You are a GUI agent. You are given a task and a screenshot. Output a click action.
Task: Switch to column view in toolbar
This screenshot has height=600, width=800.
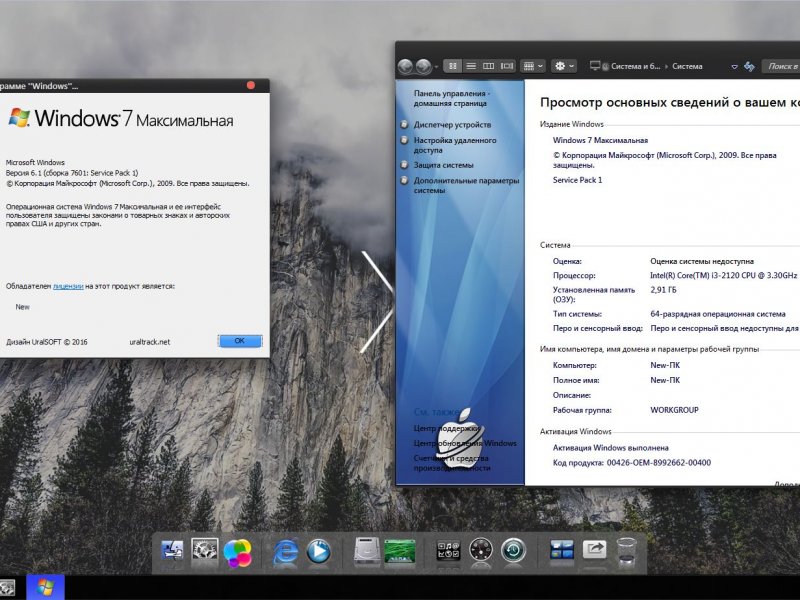pos(489,66)
